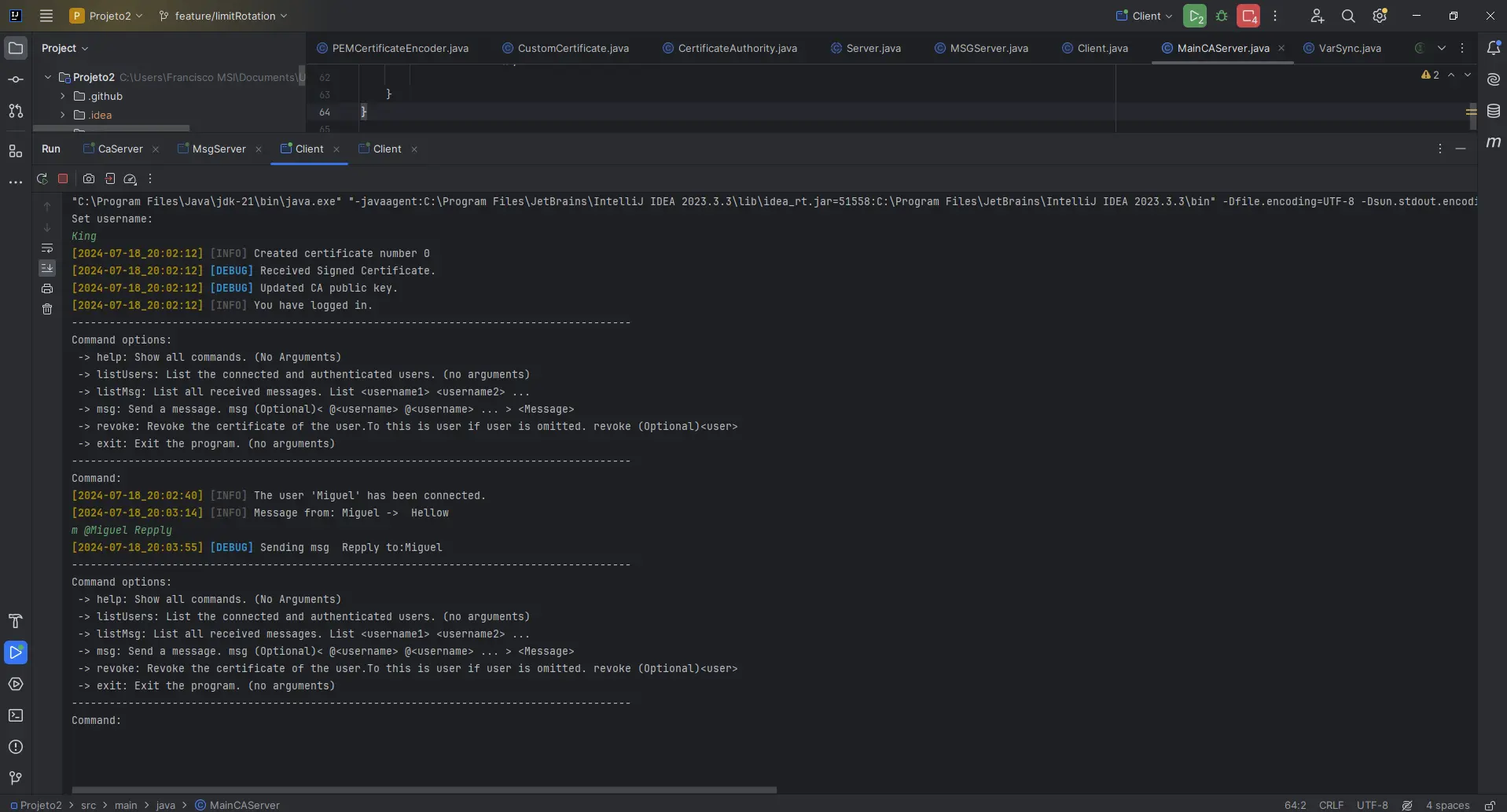Viewport: 1507px width, 812px height.
Task: Collapse the Projeto2 root folder
Action: (x=48, y=77)
